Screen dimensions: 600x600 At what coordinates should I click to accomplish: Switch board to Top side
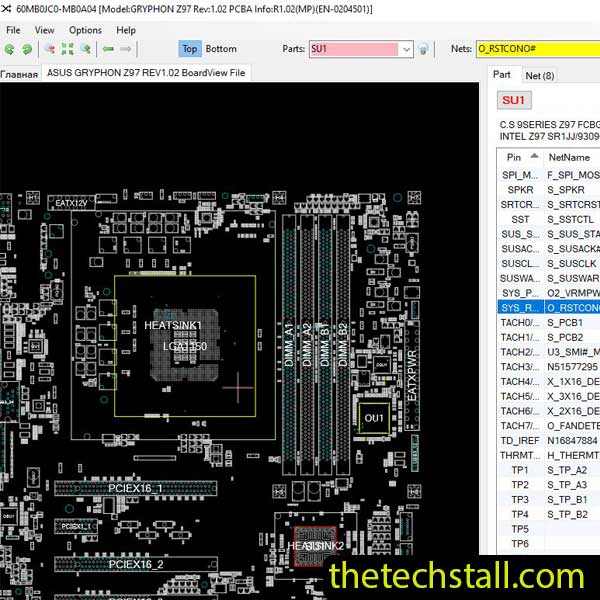click(x=190, y=49)
